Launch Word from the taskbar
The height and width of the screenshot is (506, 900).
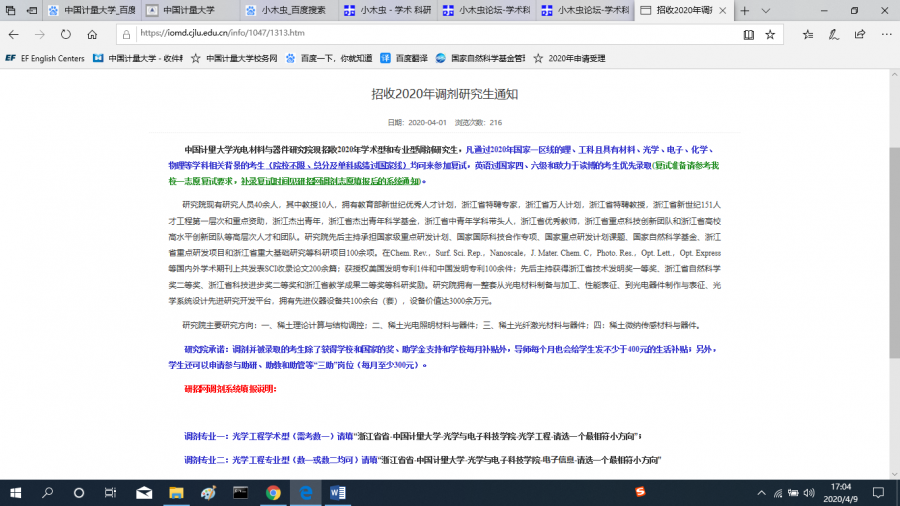[x=337, y=492]
